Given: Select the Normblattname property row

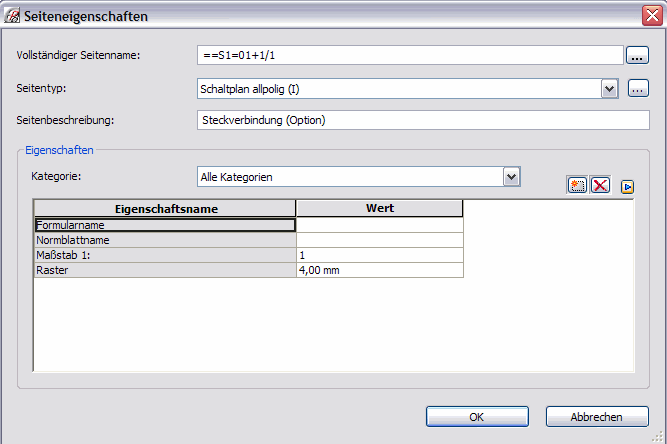Looking at the screenshot, I should pos(249,240).
